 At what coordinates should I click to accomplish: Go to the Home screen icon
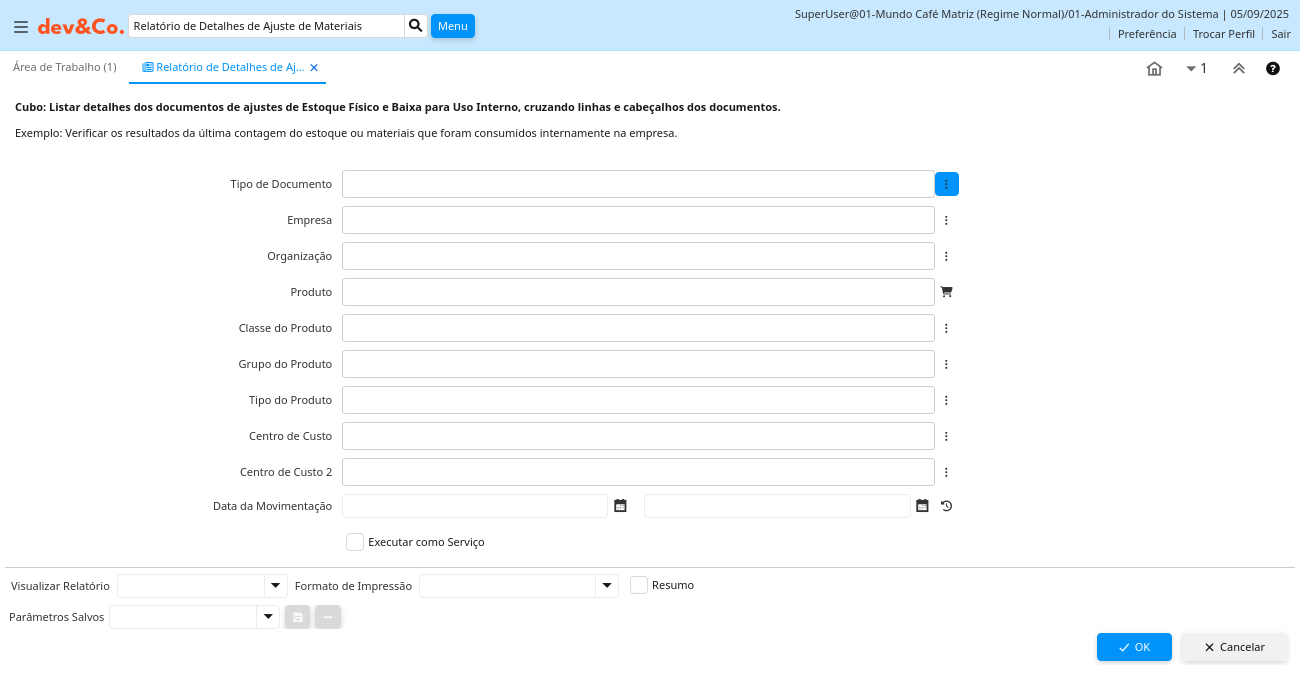click(1154, 69)
